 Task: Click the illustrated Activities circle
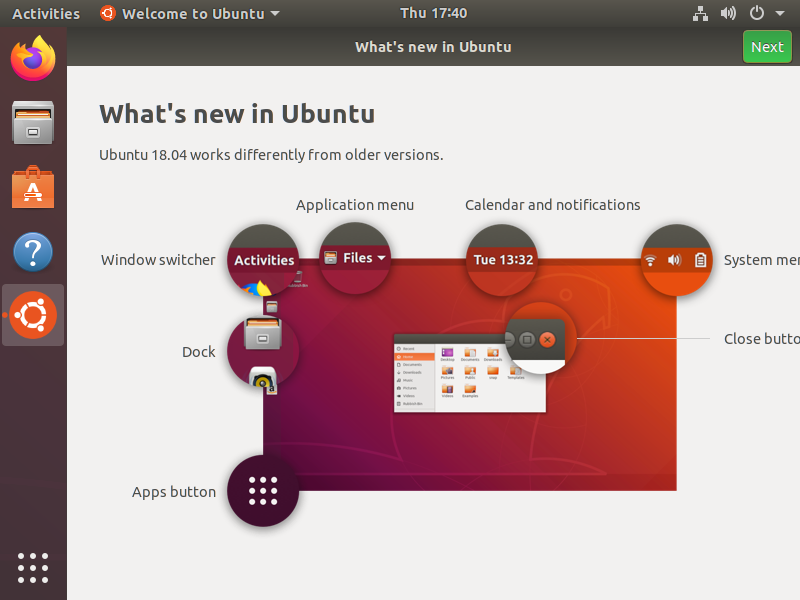(x=263, y=260)
